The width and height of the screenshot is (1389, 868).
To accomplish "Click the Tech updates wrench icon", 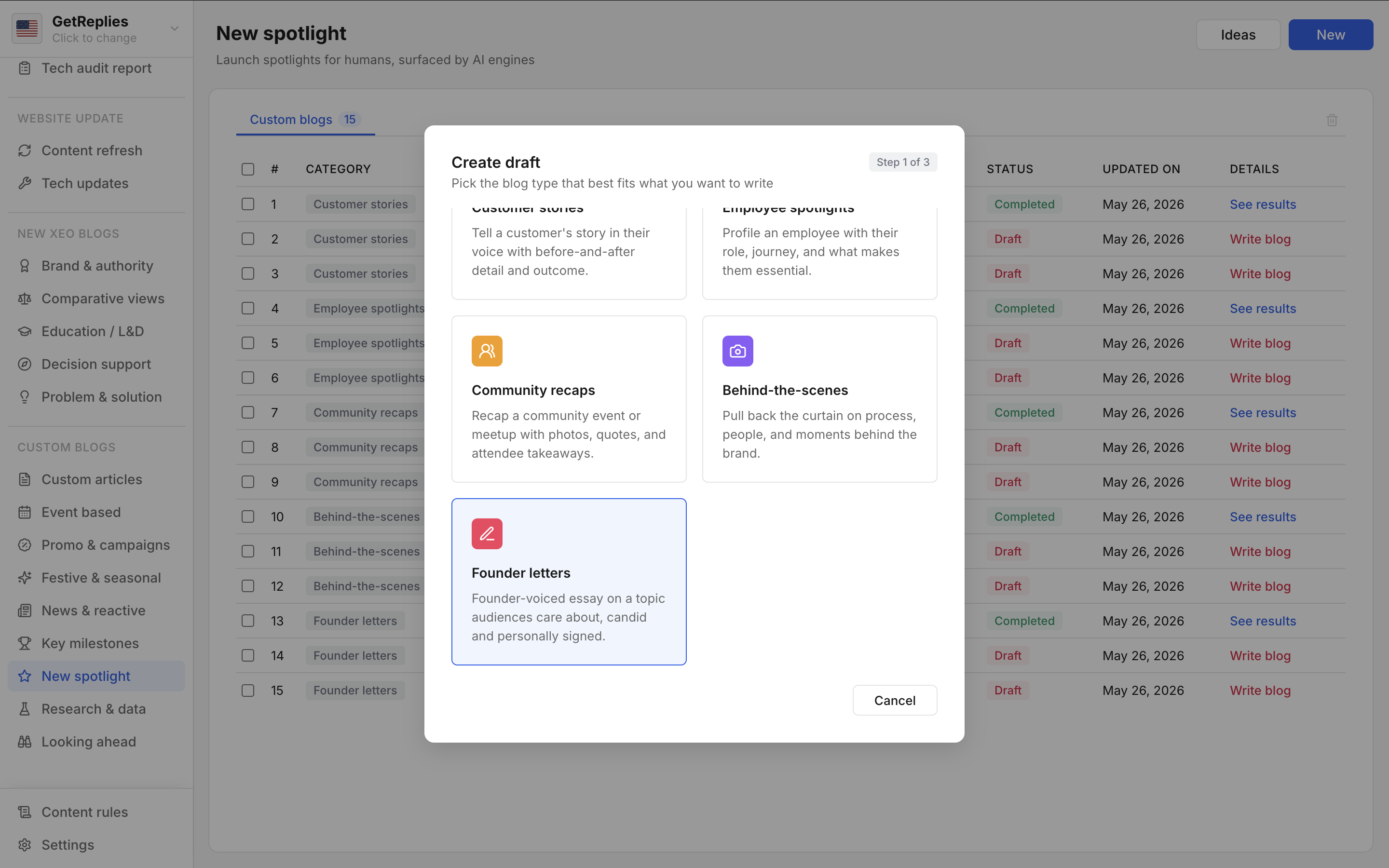I will (25, 183).
